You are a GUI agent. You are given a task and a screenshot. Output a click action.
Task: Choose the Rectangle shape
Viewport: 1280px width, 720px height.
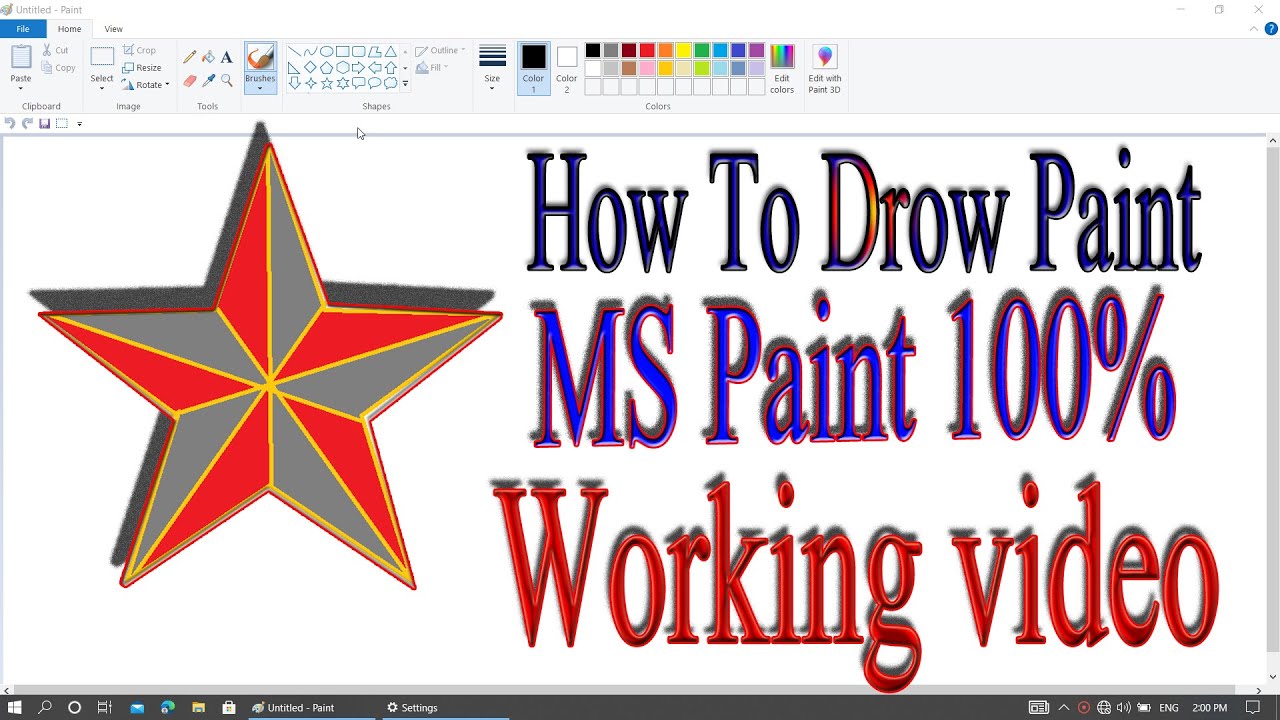coord(342,52)
